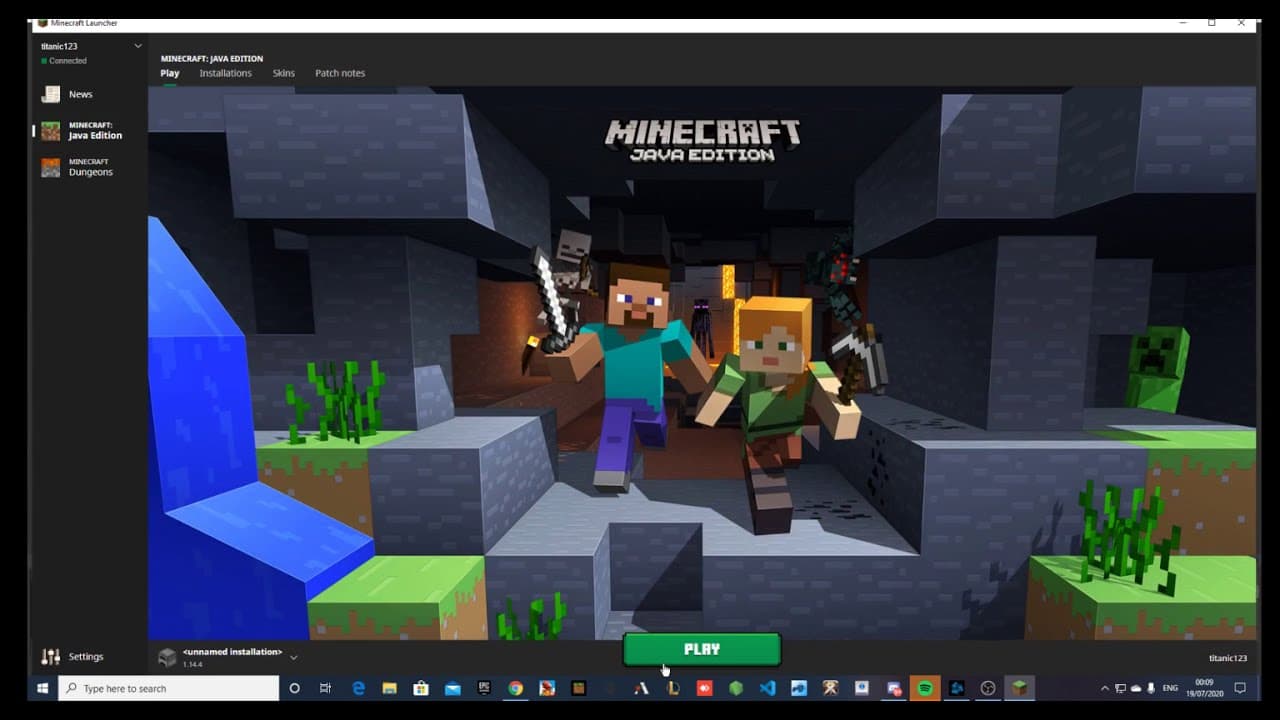Open Minecraft Dungeons in sidebar
The image size is (1280, 720).
coord(88,167)
